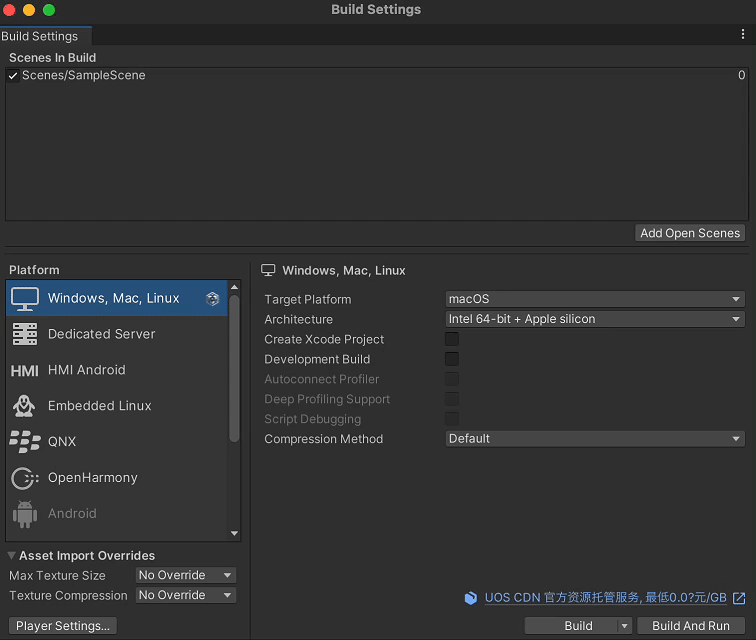Click the QNX platform icon
This screenshot has height=640, width=756.
[25, 442]
